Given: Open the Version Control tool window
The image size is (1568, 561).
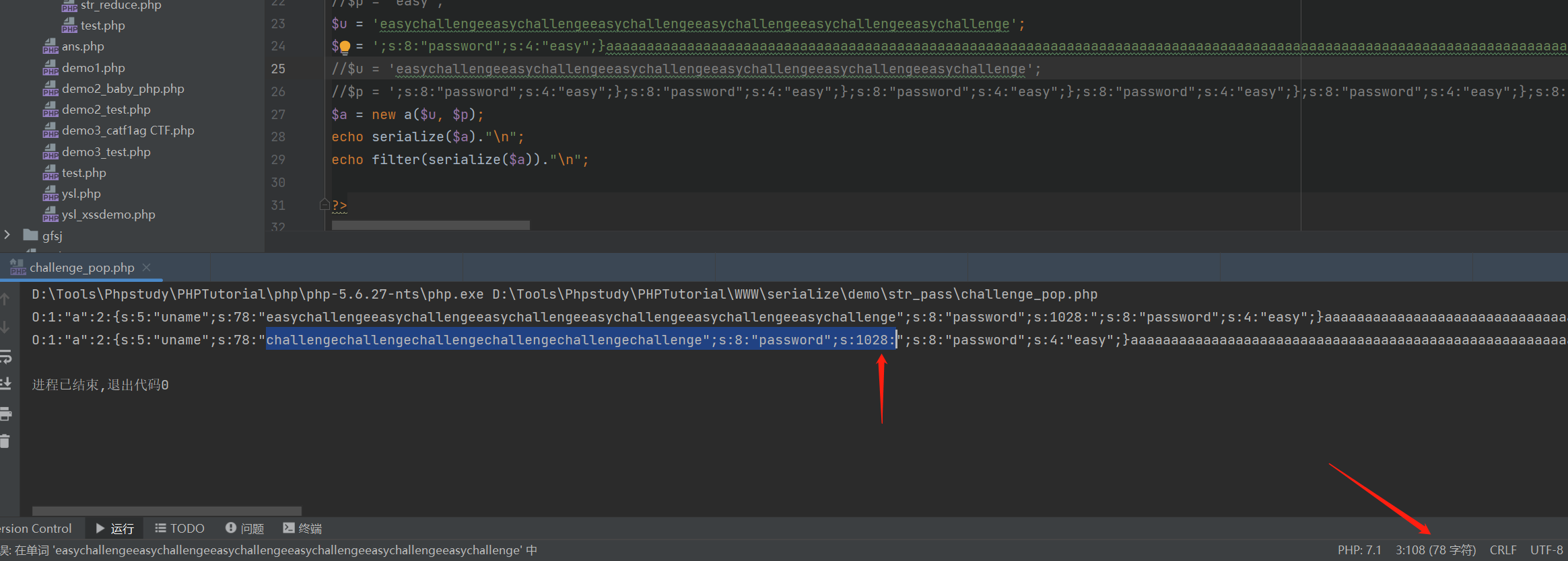Looking at the screenshot, I should tap(35, 529).
